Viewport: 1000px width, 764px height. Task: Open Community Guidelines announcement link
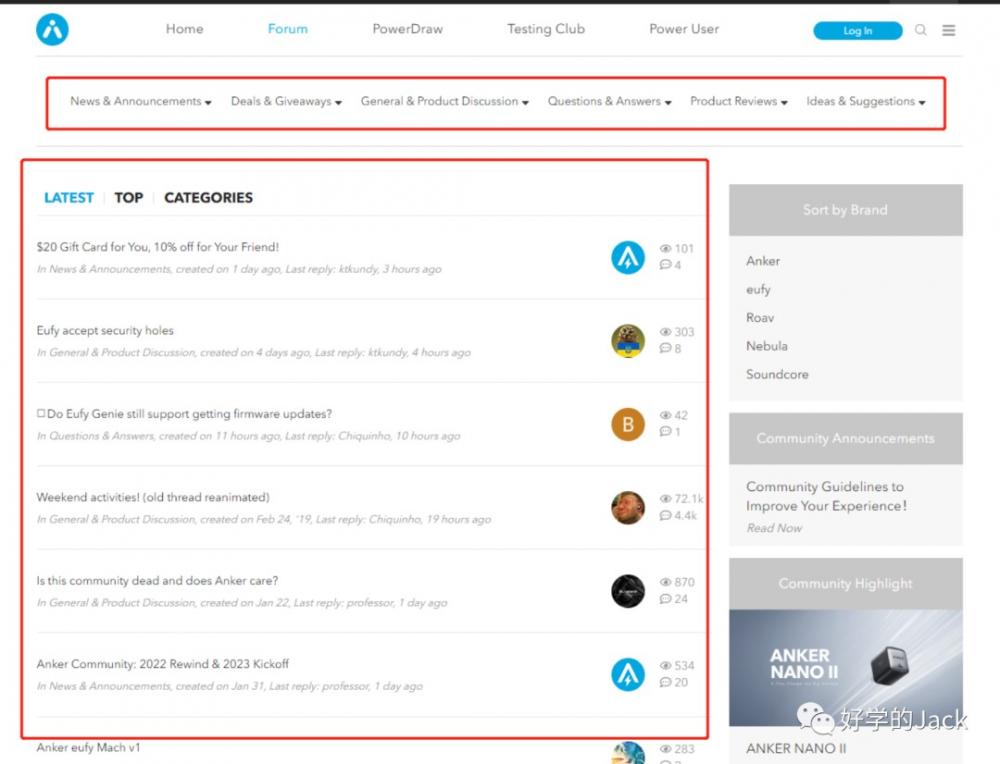coord(827,496)
